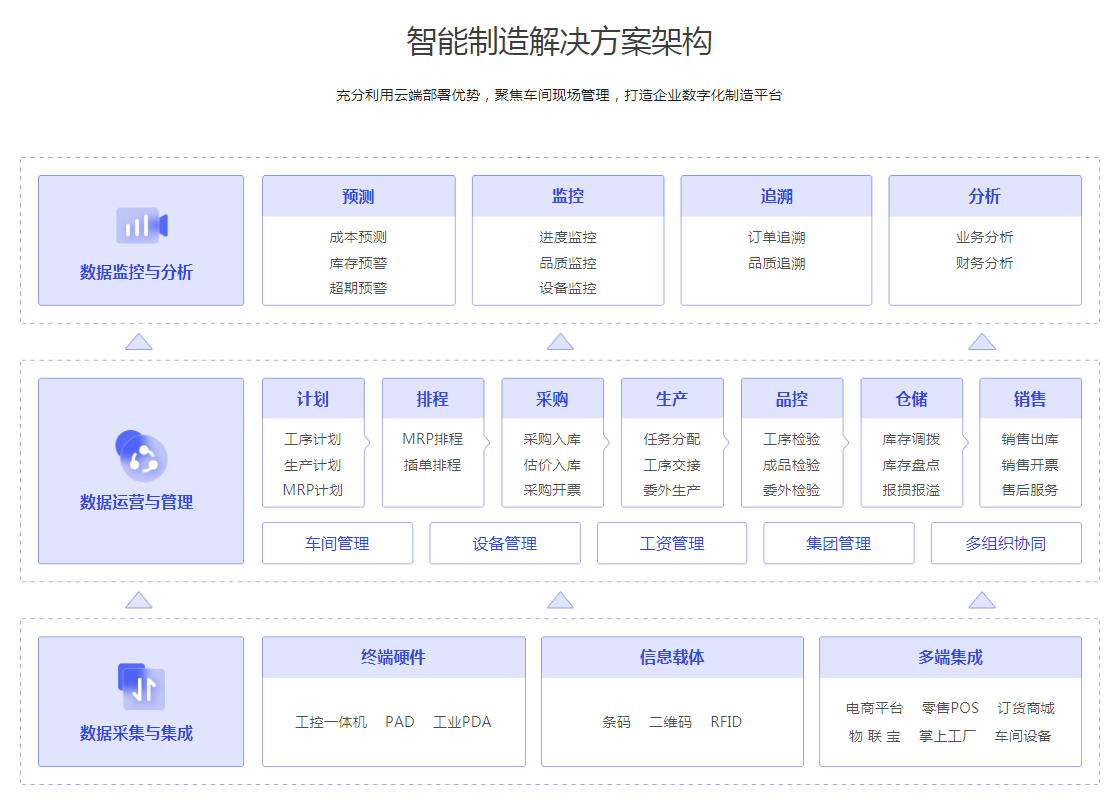This screenshot has height=801, width=1119.
Task: Click the center upward triangle below 监控 panel
Action: 560,342
